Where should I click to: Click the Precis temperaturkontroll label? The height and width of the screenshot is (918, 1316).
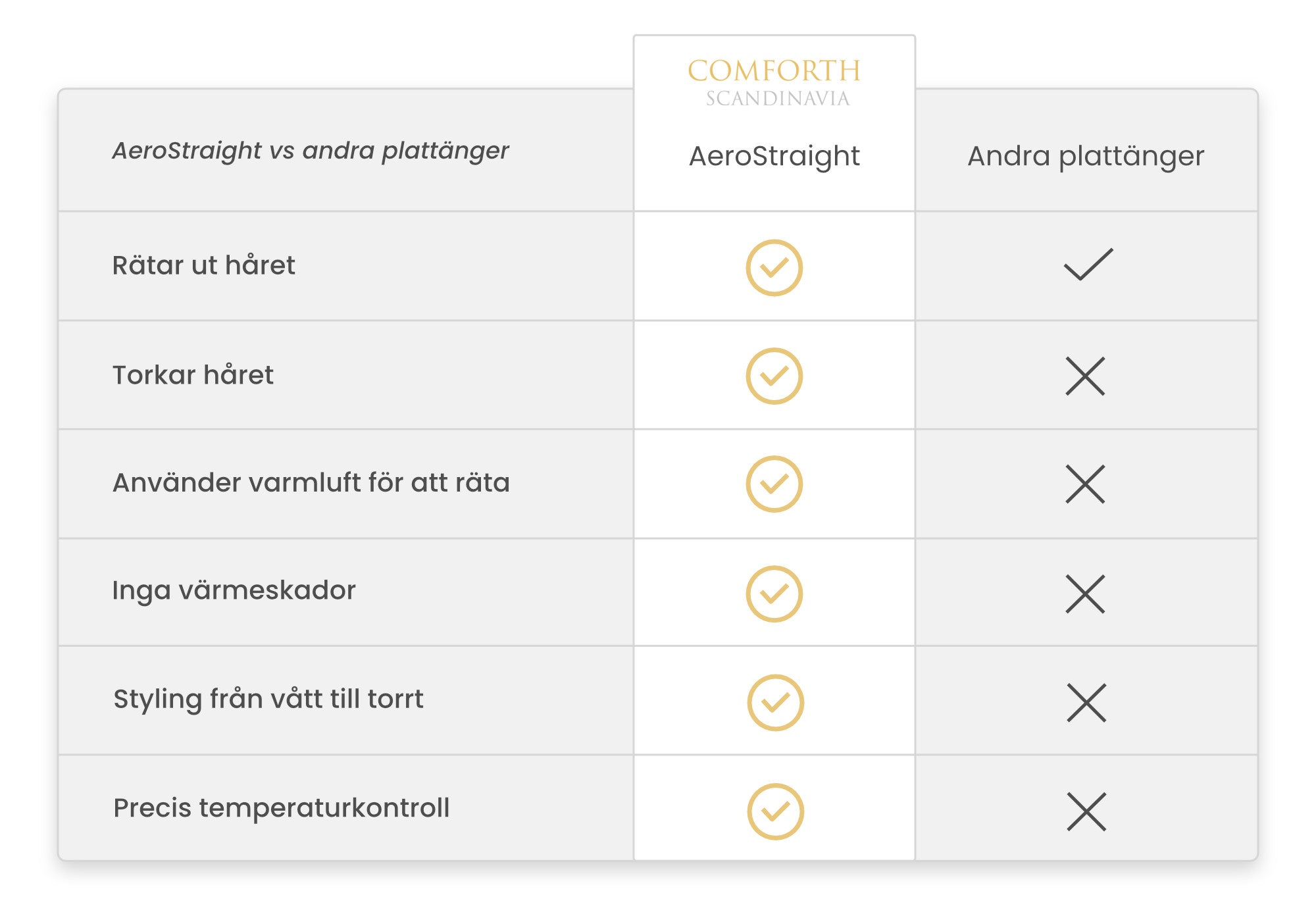click(282, 808)
